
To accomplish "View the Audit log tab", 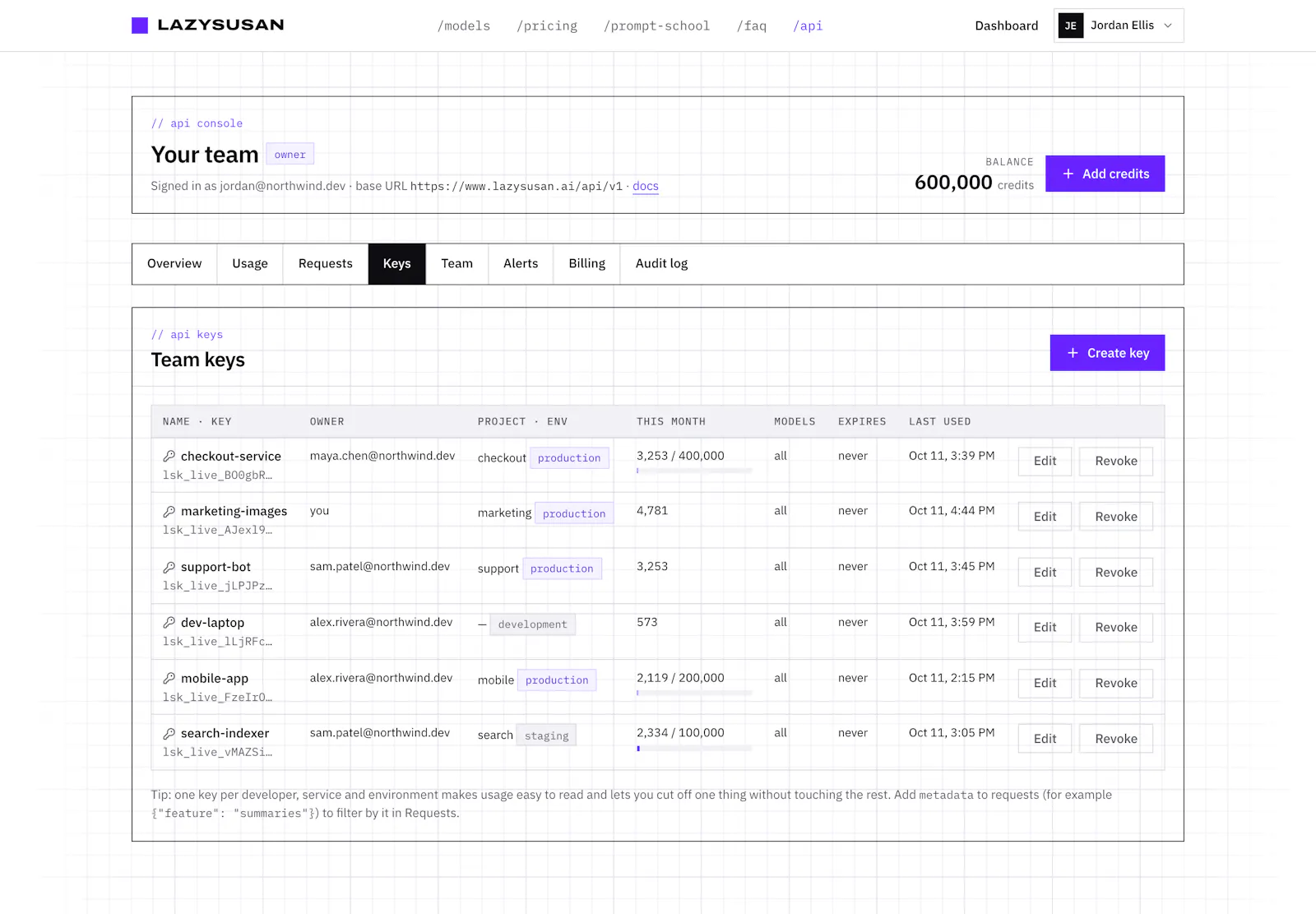I will (x=662, y=263).
